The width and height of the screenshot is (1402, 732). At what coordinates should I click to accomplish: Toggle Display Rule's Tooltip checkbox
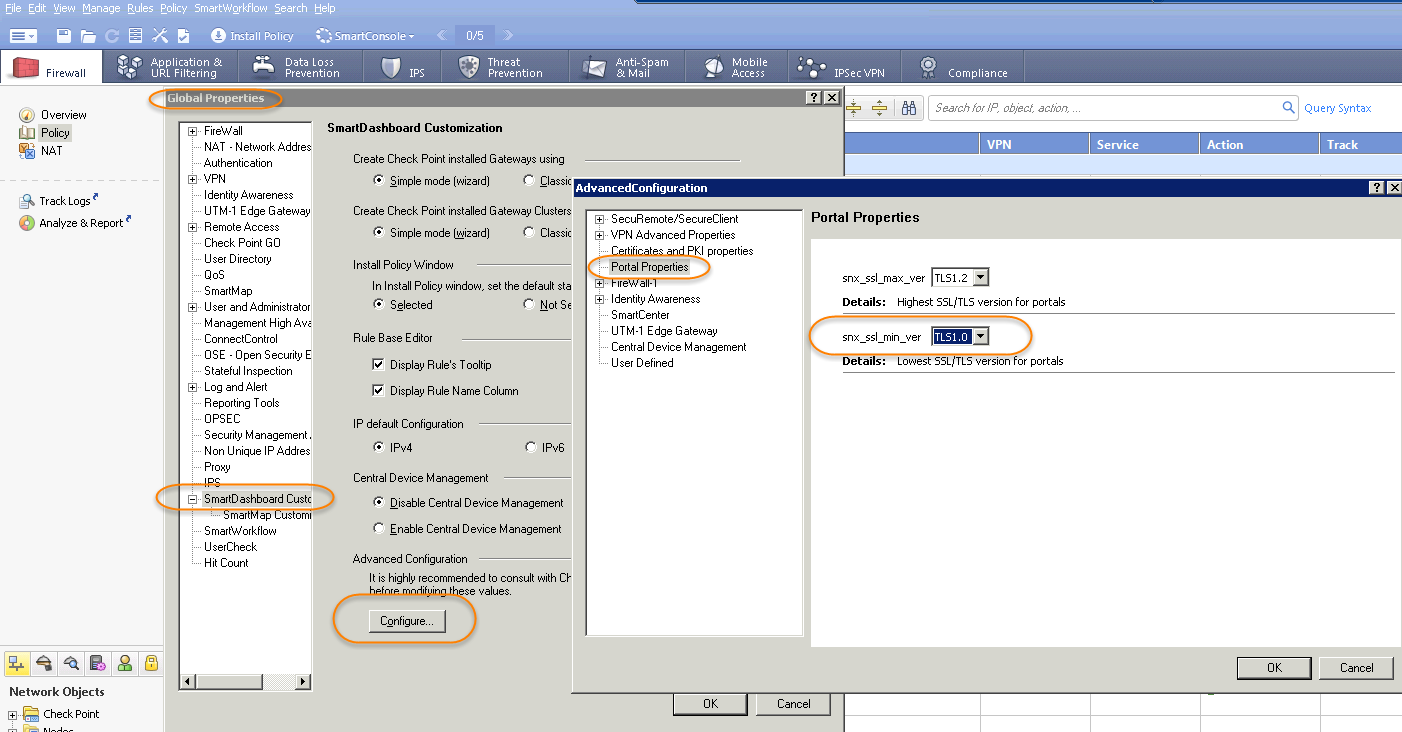click(378, 365)
